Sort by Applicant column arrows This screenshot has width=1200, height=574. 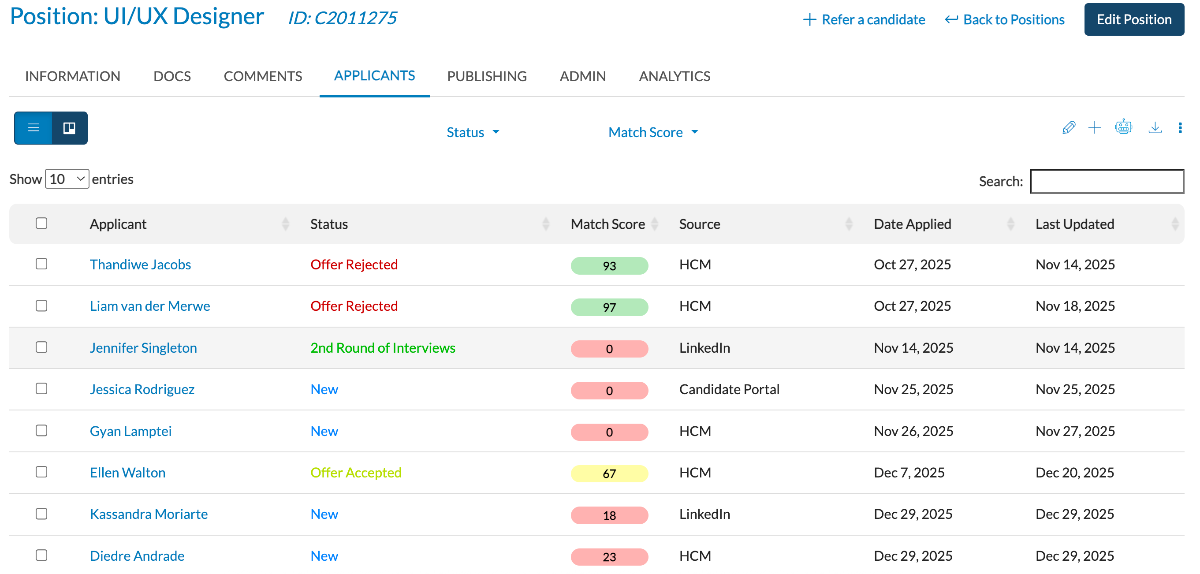pyautogui.click(x=286, y=224)
